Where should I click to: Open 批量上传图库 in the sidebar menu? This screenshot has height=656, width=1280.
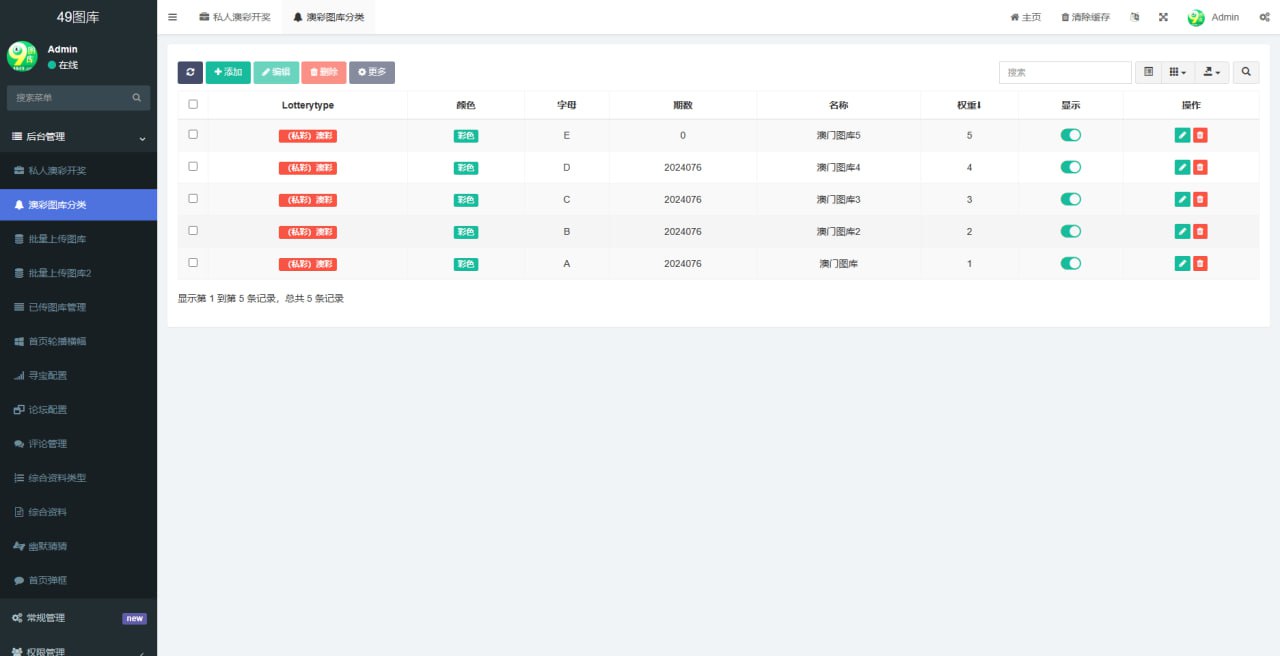[57, 239]
